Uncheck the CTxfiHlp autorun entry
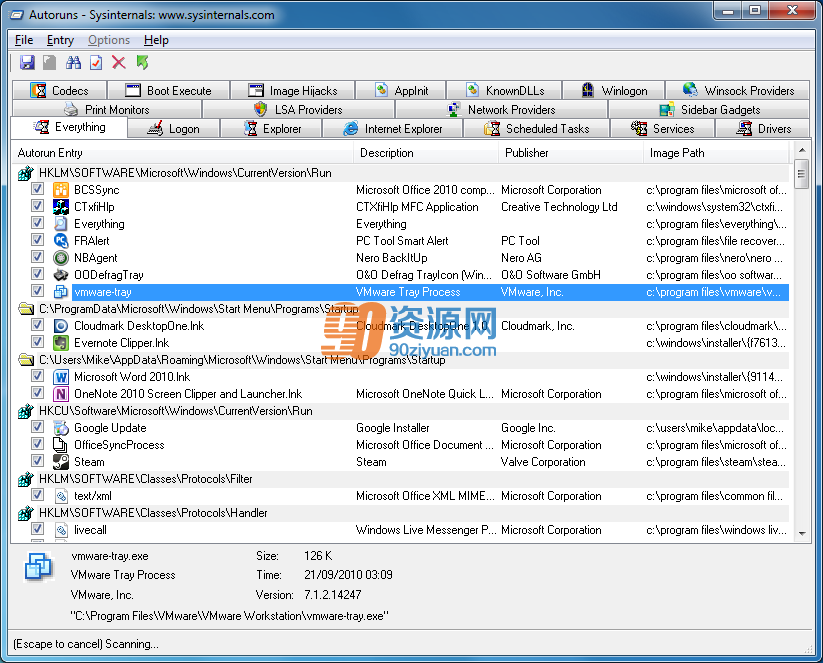This screenshot has height=663, width=823. (37, 206)
